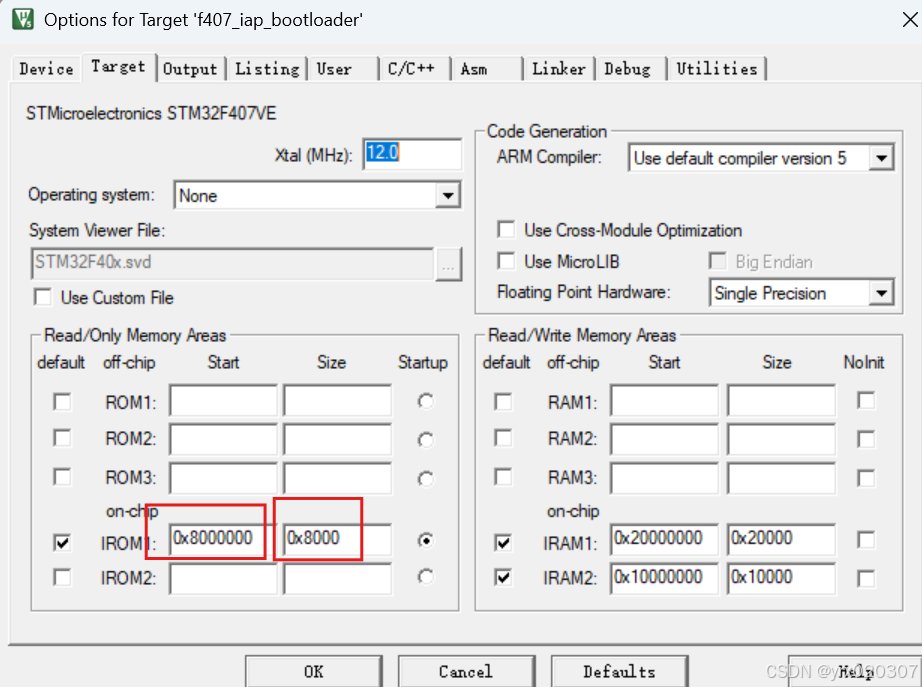The height and width of the screenshot is (687, 922).
Task: Click the Keil uVision icon in title bar
Action: click(x=23, y=19)
